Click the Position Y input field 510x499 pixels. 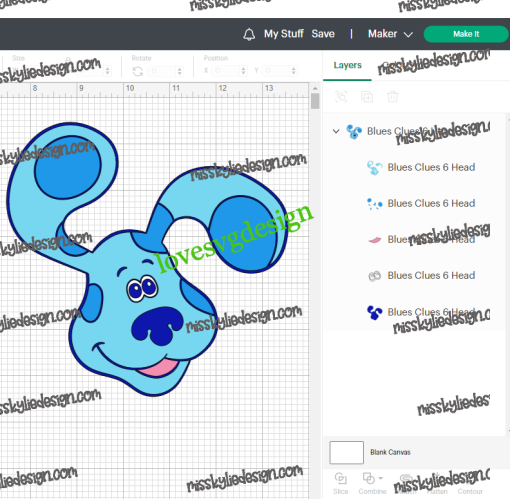(276, 71)
